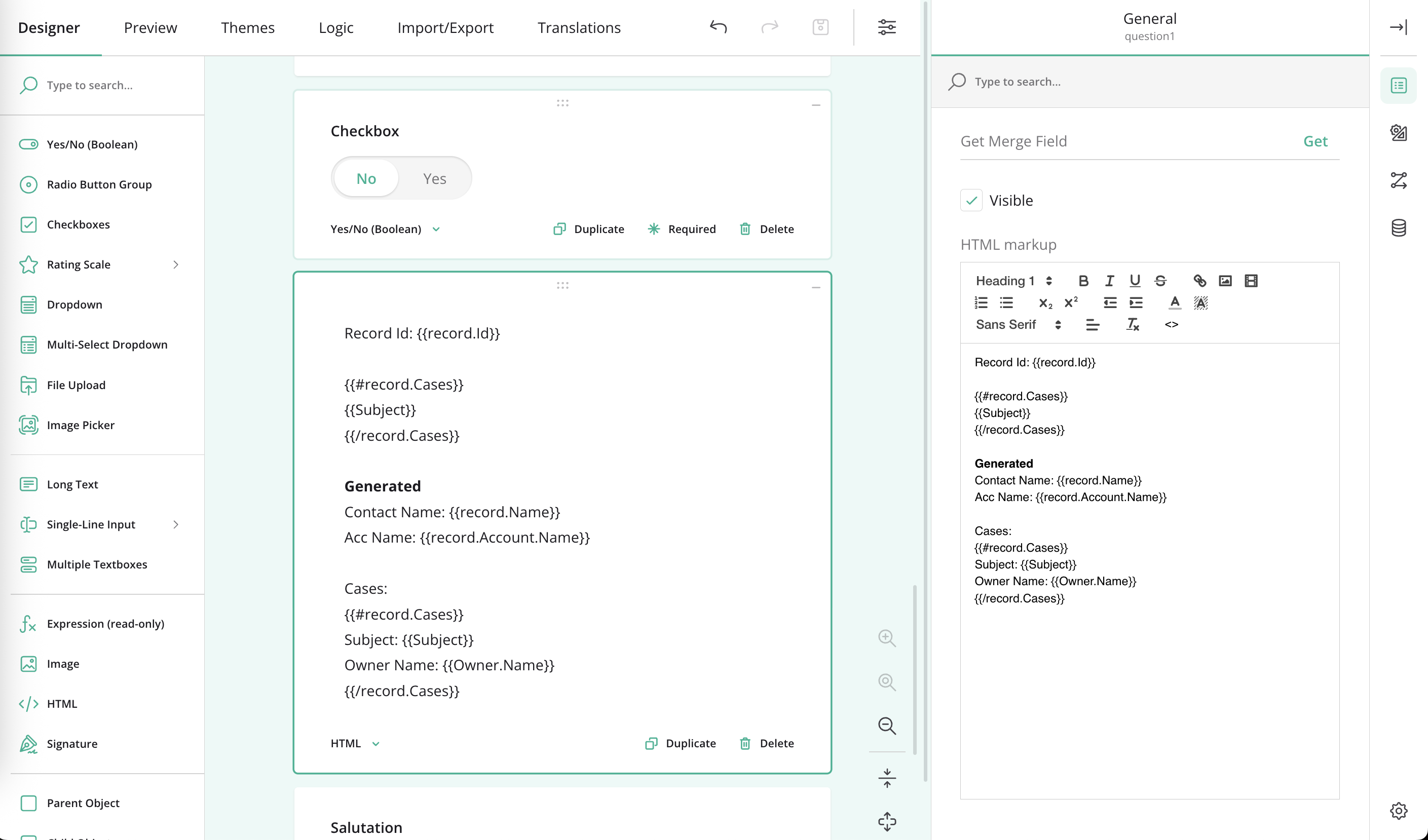Expand the Rating Scale submenu arrow
Viewport: 1428px width, 840px height.
176,264
